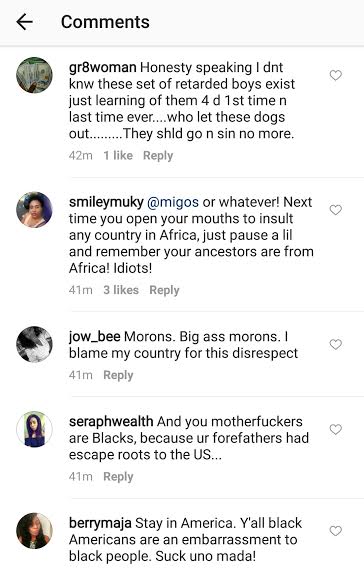364x571 pixels.
Task: Open the gr8woman username link
Action: click(103, 67)
